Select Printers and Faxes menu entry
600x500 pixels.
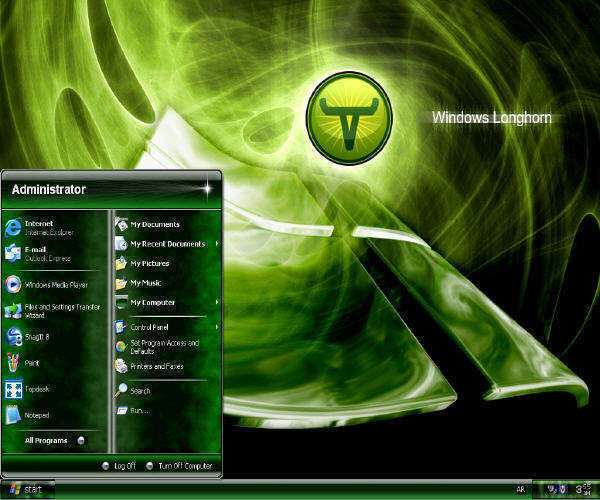pos(166,366)
